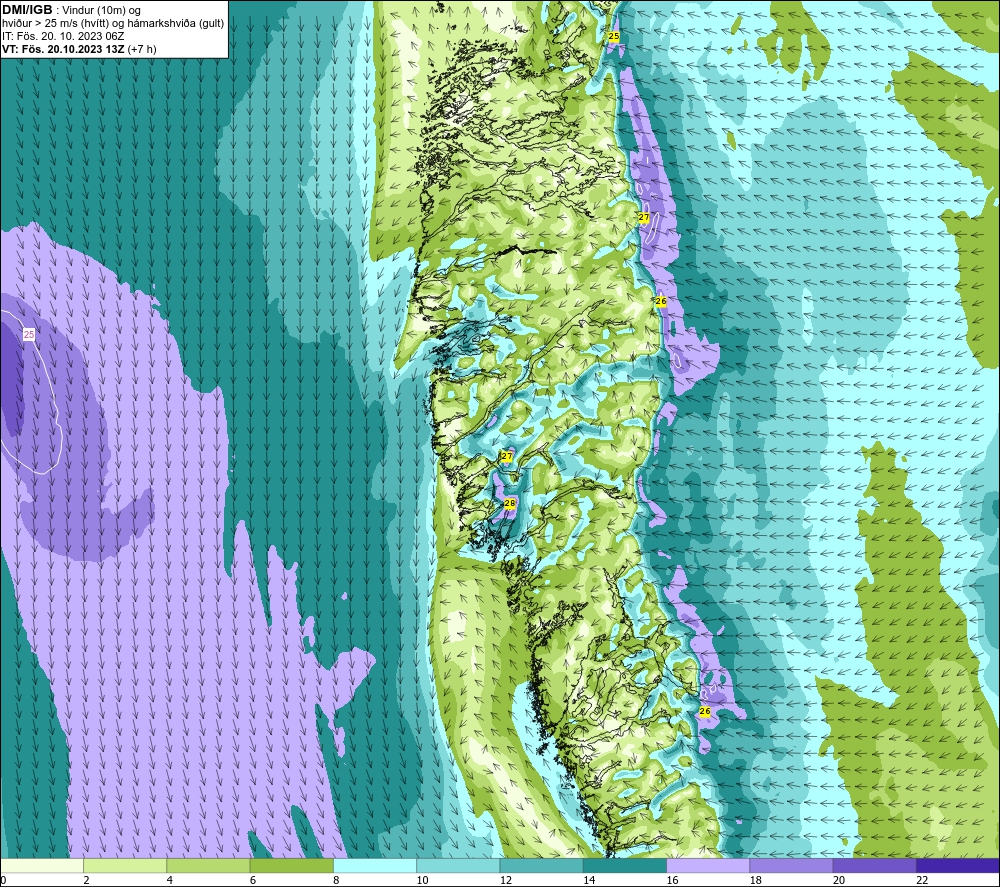Image resolution: width=1000 pixels, height=887 pixels.
Task: Pick the 14–16 m/s dark teal scale swatch
Action: 625,865
